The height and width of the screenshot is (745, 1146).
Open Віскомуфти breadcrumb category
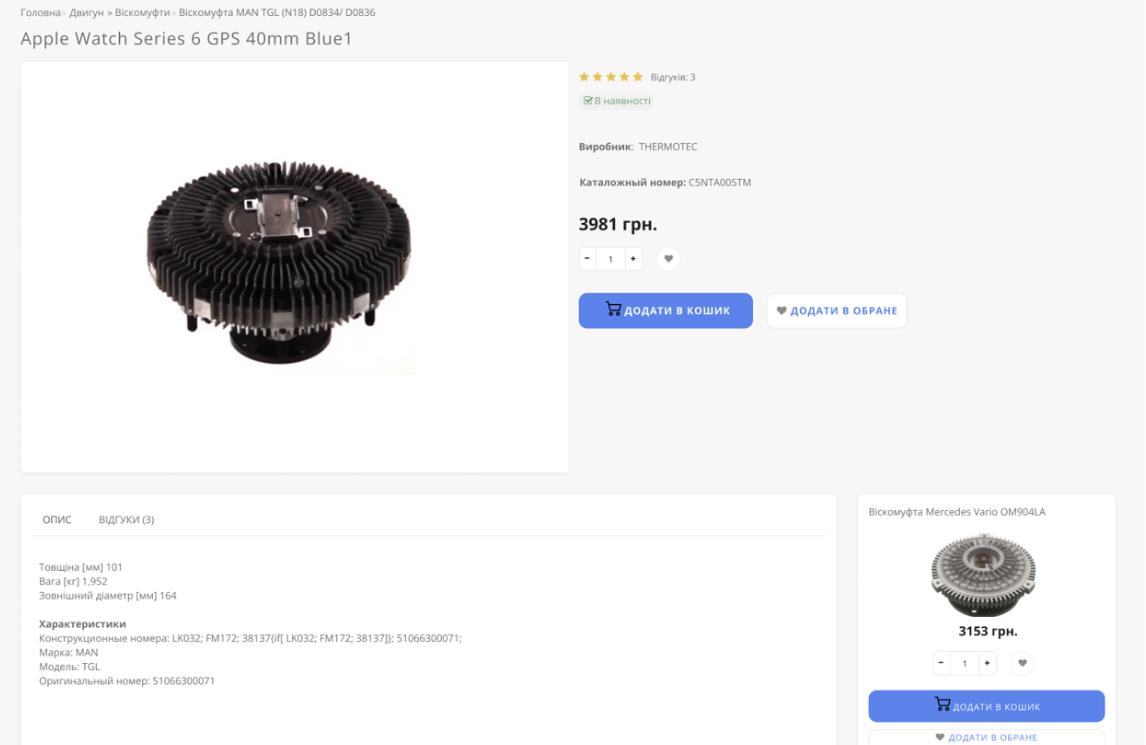(143, 12)
